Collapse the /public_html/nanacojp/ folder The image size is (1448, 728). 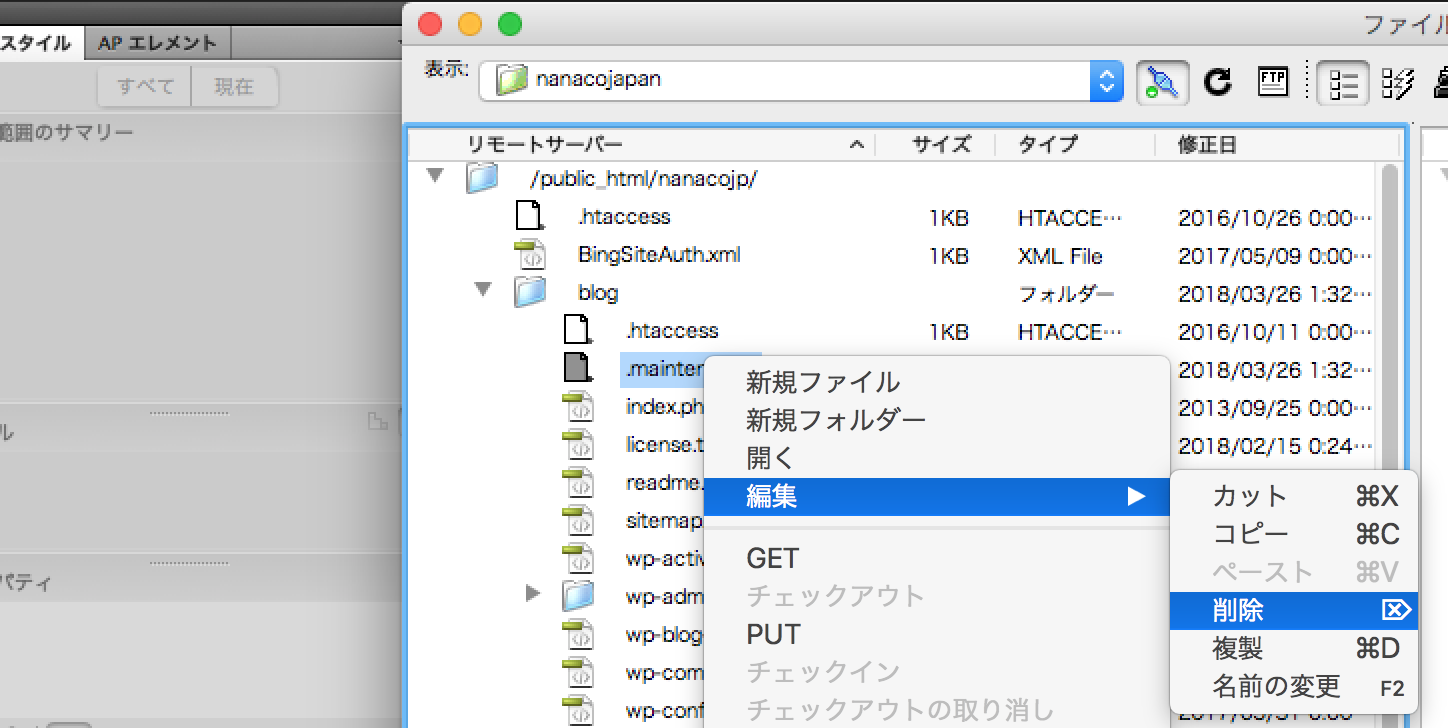point(434,177)
